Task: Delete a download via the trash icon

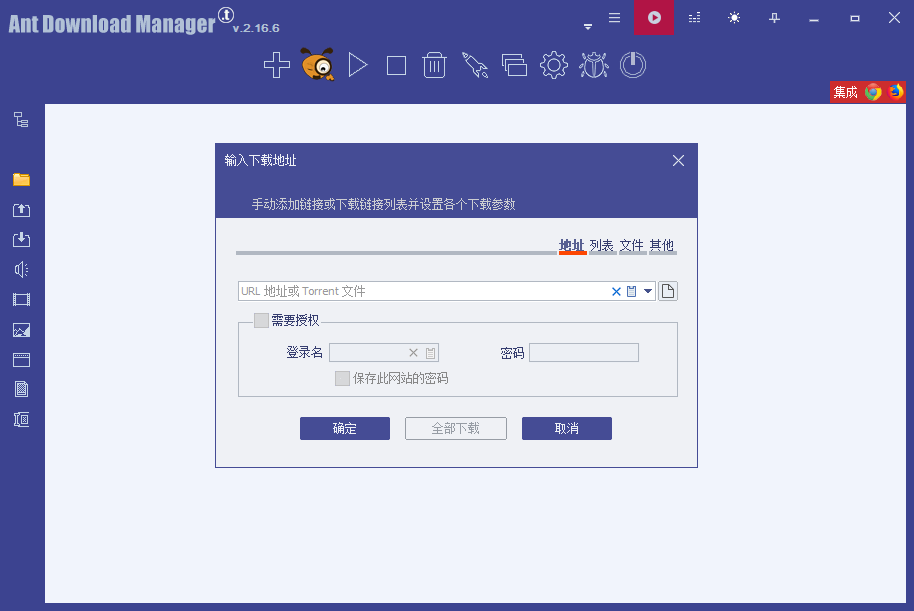Action: [434, 64]
